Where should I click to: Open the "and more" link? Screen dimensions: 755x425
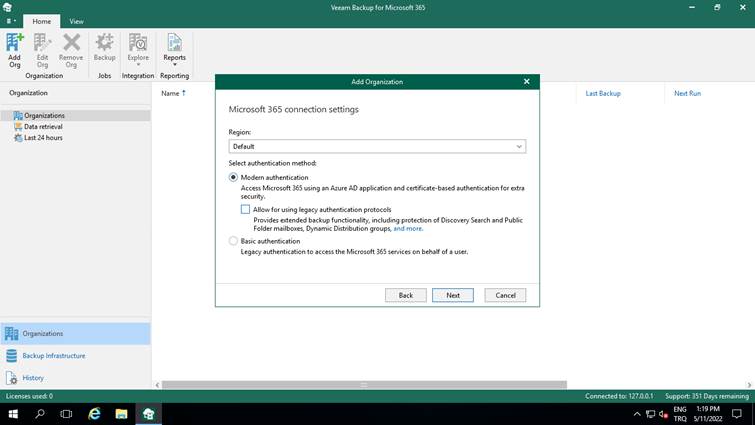(x=408, y=228)
